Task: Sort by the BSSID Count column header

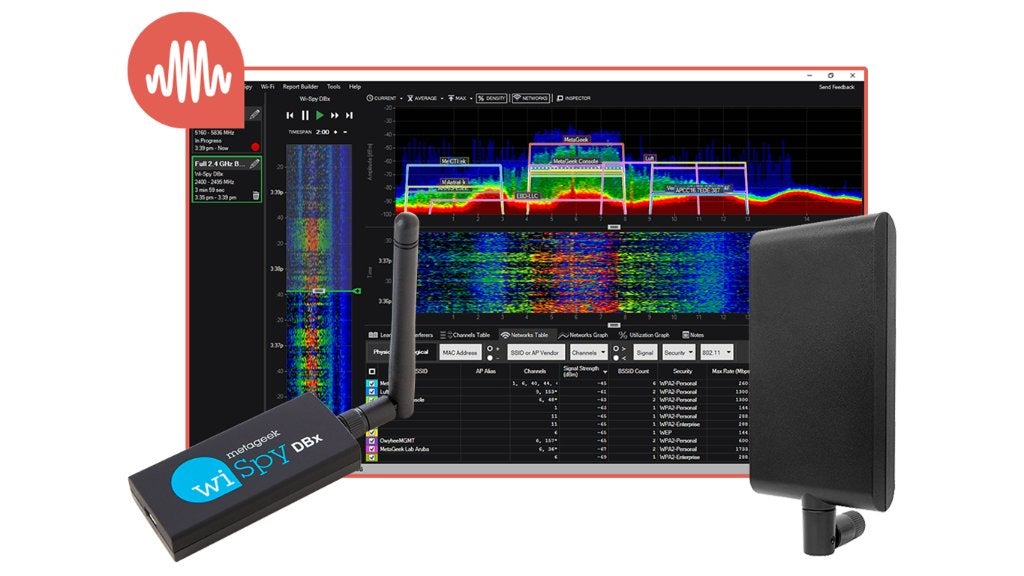Action: tap(633, 371)
